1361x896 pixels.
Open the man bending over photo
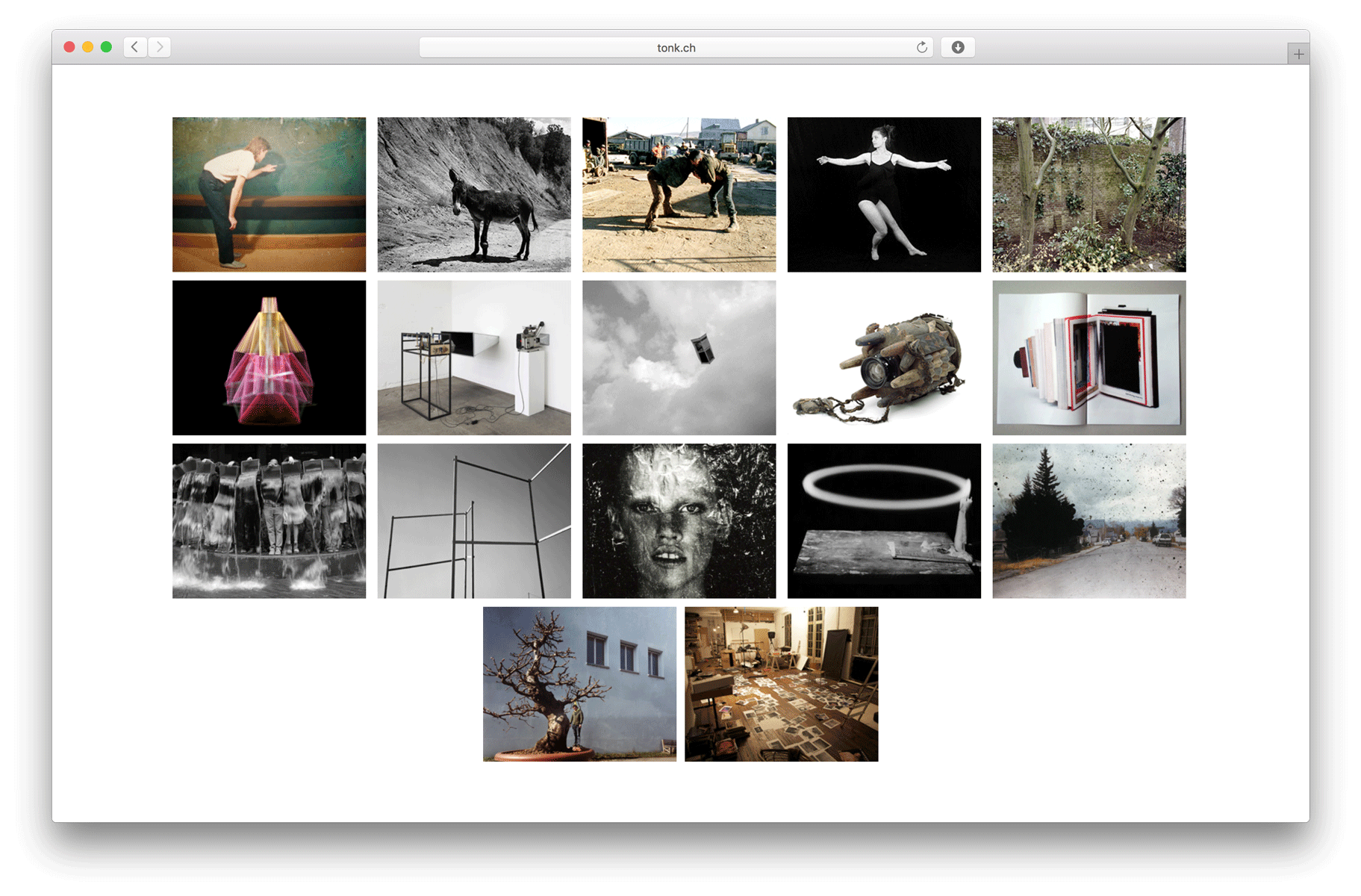269,194
